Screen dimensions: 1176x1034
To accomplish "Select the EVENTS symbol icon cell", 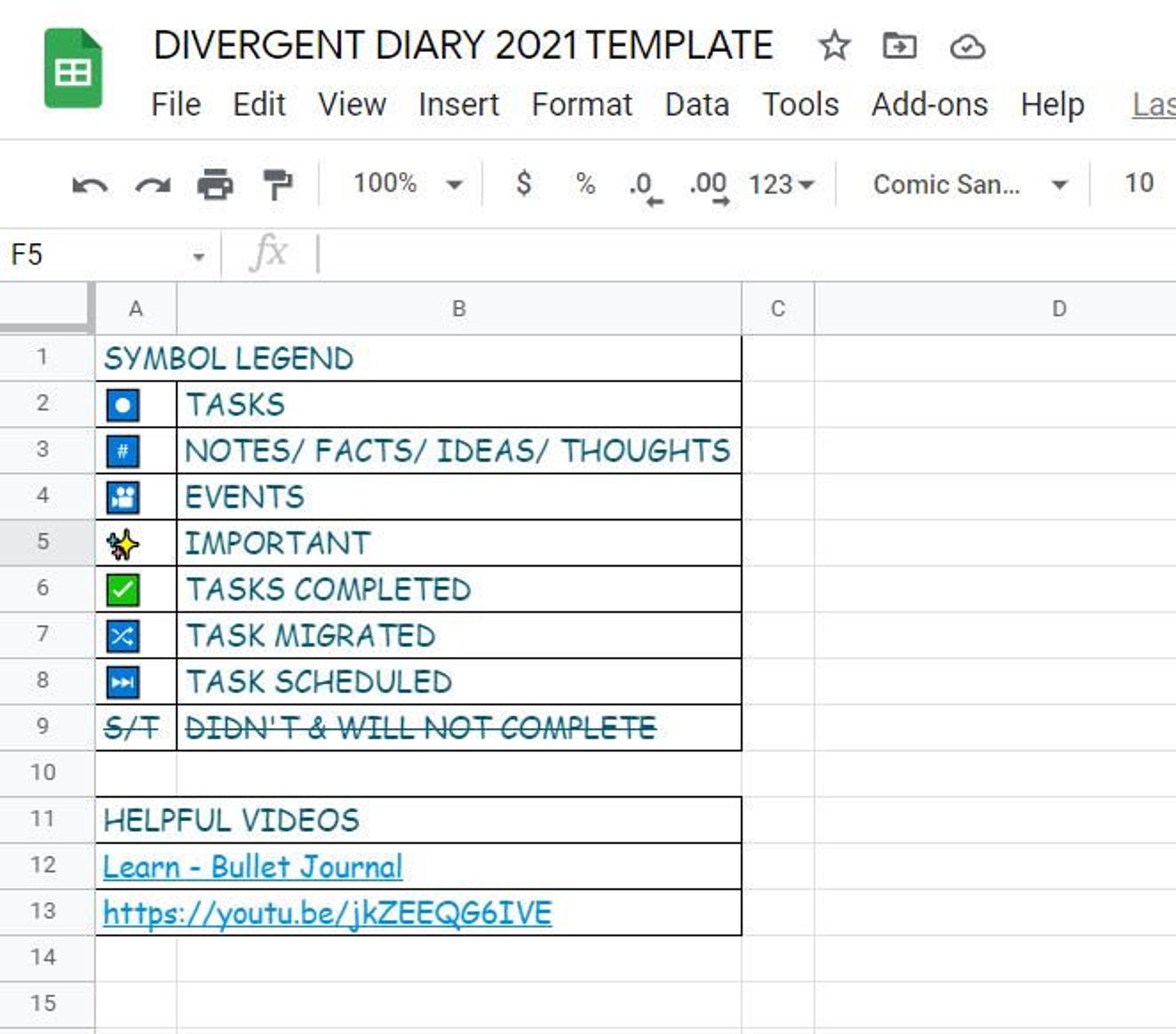I will [x=136, y=497].
